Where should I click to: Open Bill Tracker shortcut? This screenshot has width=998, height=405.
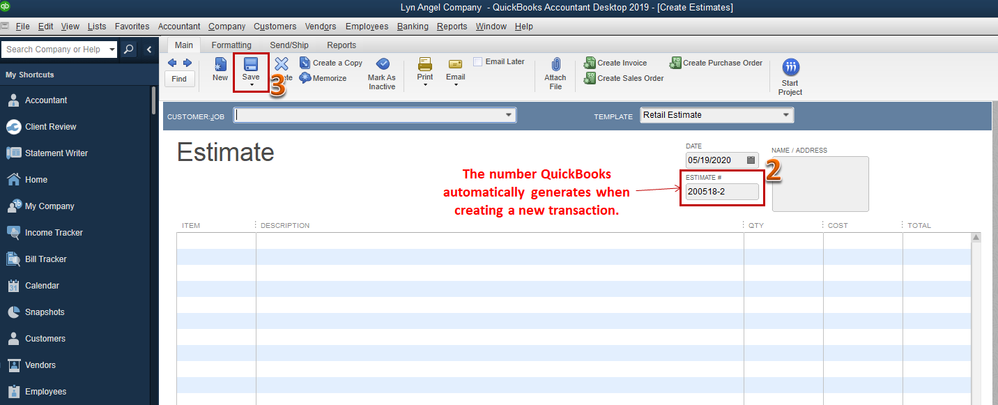point(46,259)
